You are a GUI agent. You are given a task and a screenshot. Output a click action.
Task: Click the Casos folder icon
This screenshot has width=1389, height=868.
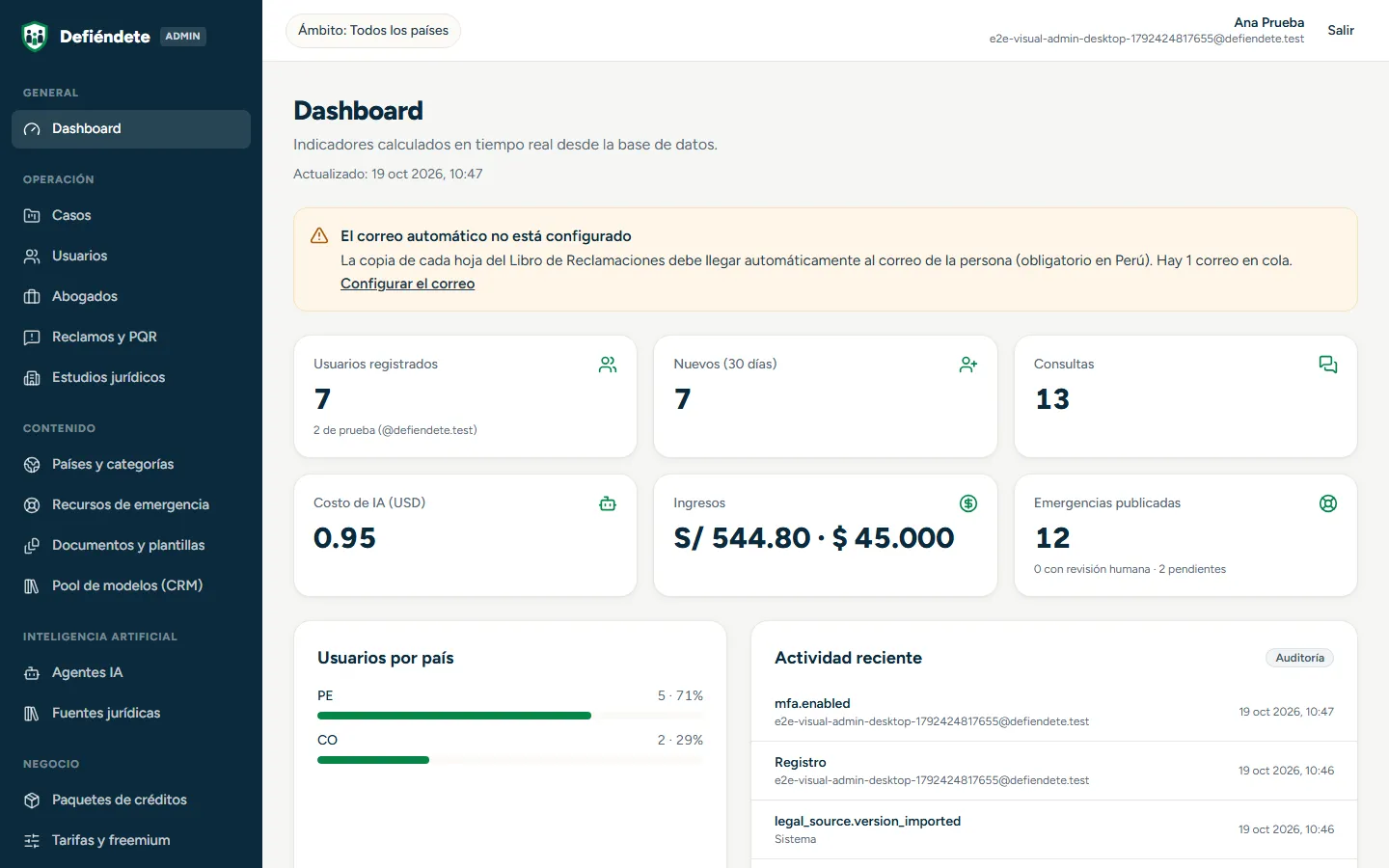32,216
